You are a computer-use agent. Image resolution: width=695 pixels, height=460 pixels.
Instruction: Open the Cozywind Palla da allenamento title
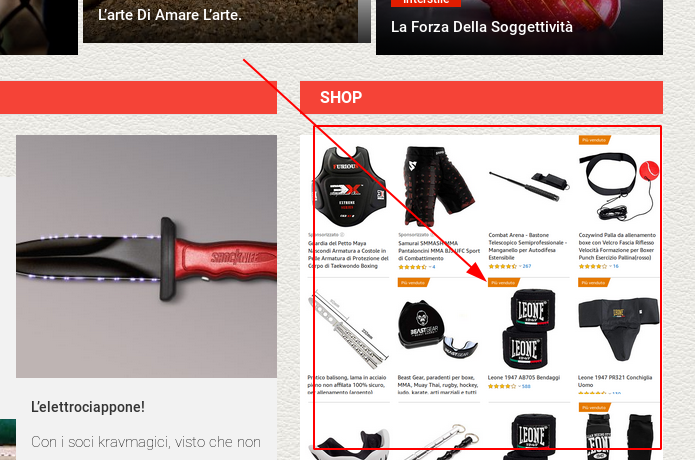tap(617, 246)
